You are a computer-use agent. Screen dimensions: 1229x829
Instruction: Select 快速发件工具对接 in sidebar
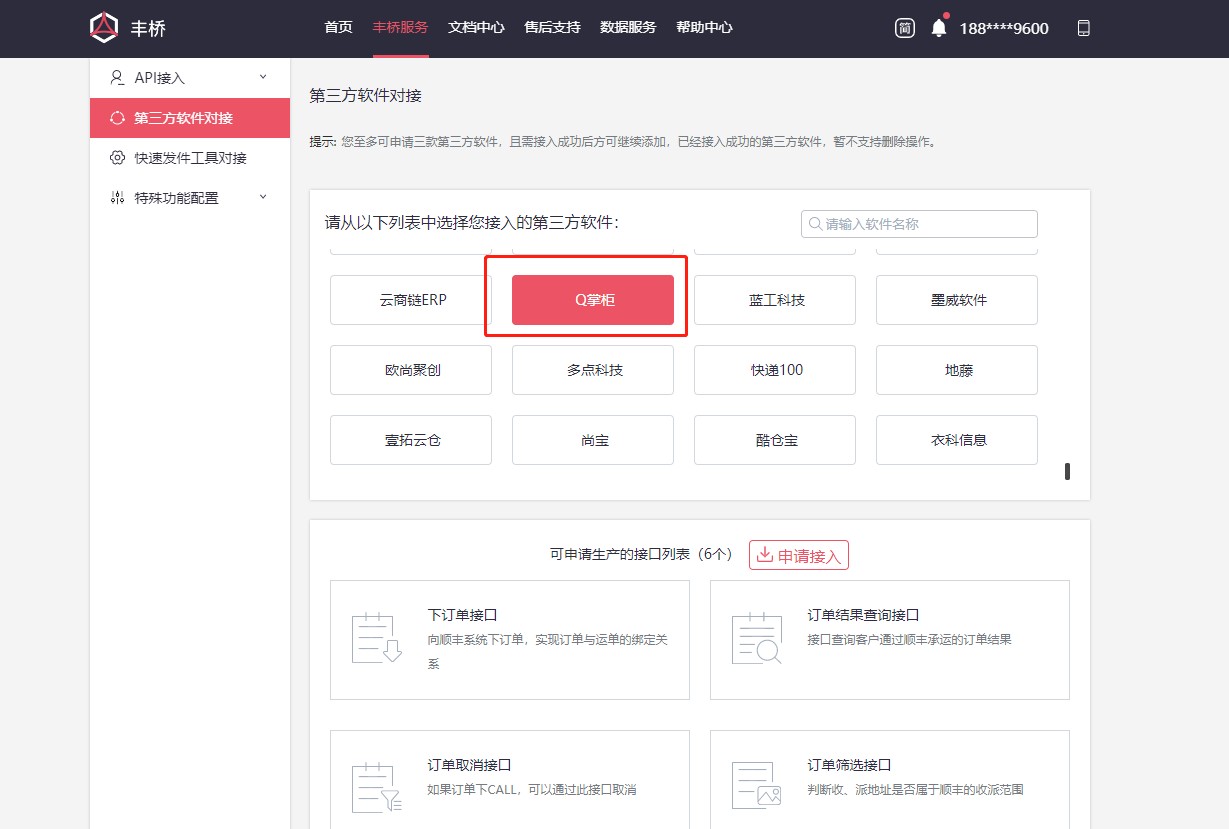tap(190, 158)
